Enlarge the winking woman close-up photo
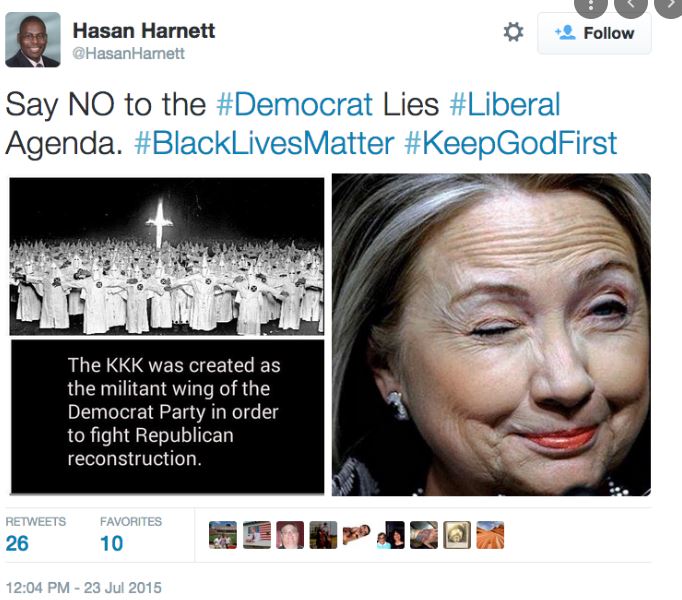Viewport: 682px width, 600px height. (x=491, y=335)
